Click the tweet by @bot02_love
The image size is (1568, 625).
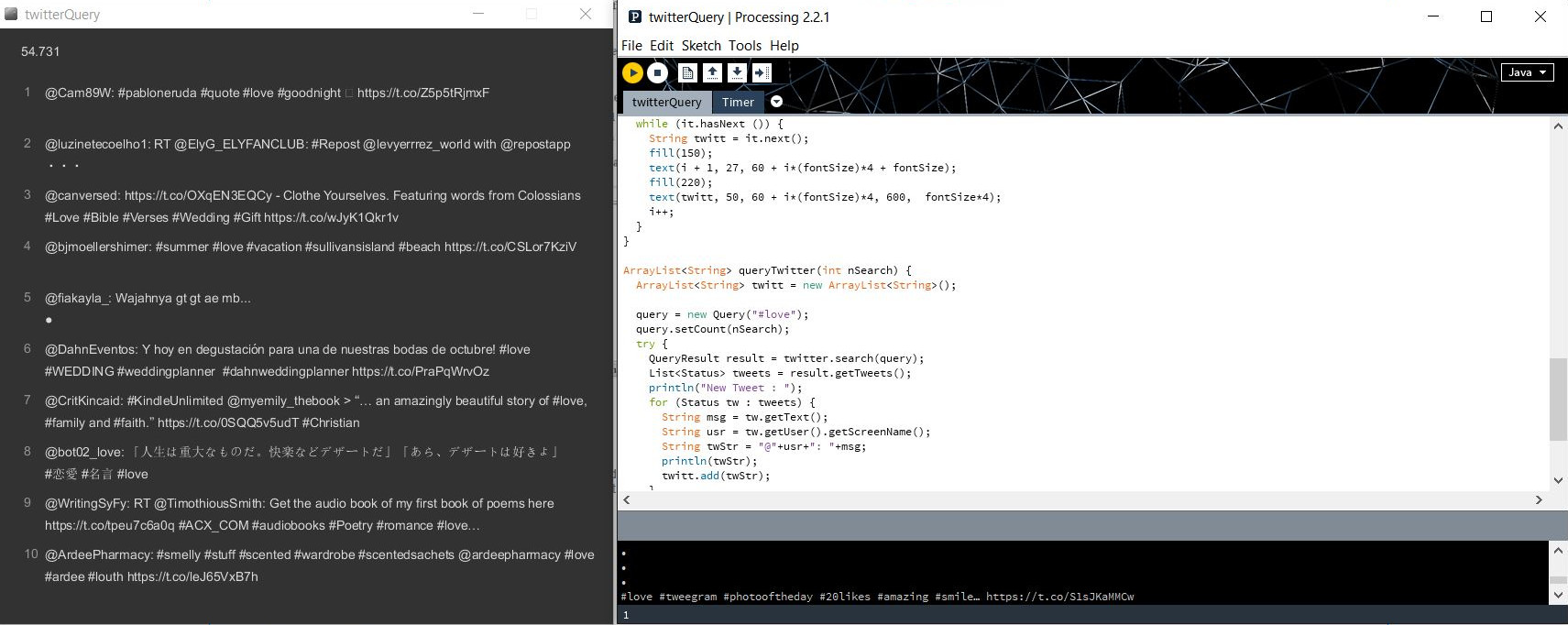tap(302, 463)
